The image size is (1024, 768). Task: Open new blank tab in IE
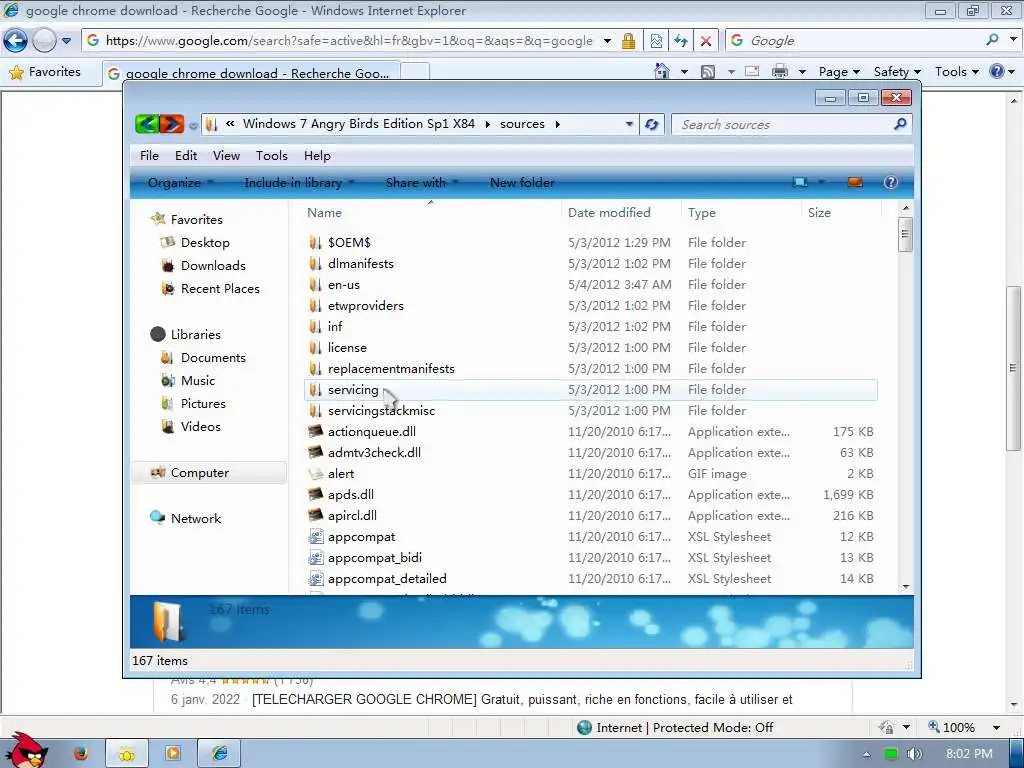pos(415,72)
